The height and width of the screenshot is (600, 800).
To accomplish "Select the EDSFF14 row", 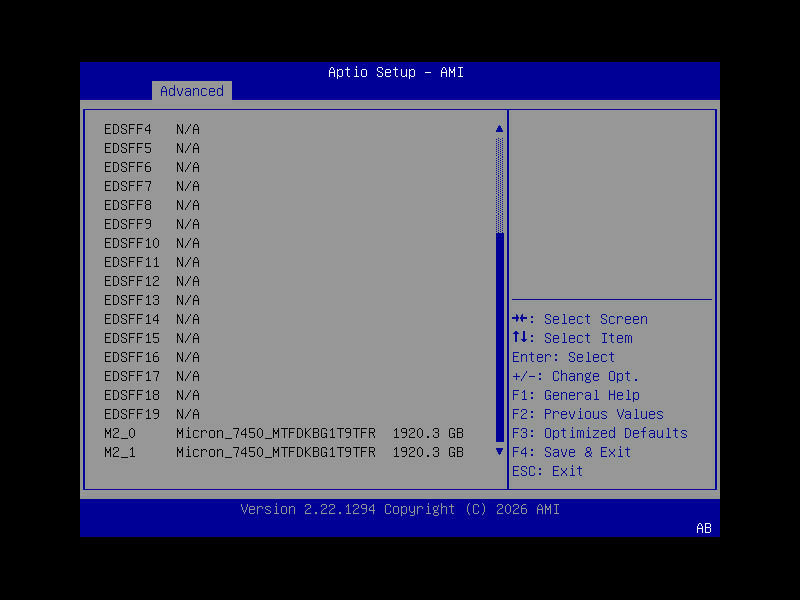I will pos(152,319).
